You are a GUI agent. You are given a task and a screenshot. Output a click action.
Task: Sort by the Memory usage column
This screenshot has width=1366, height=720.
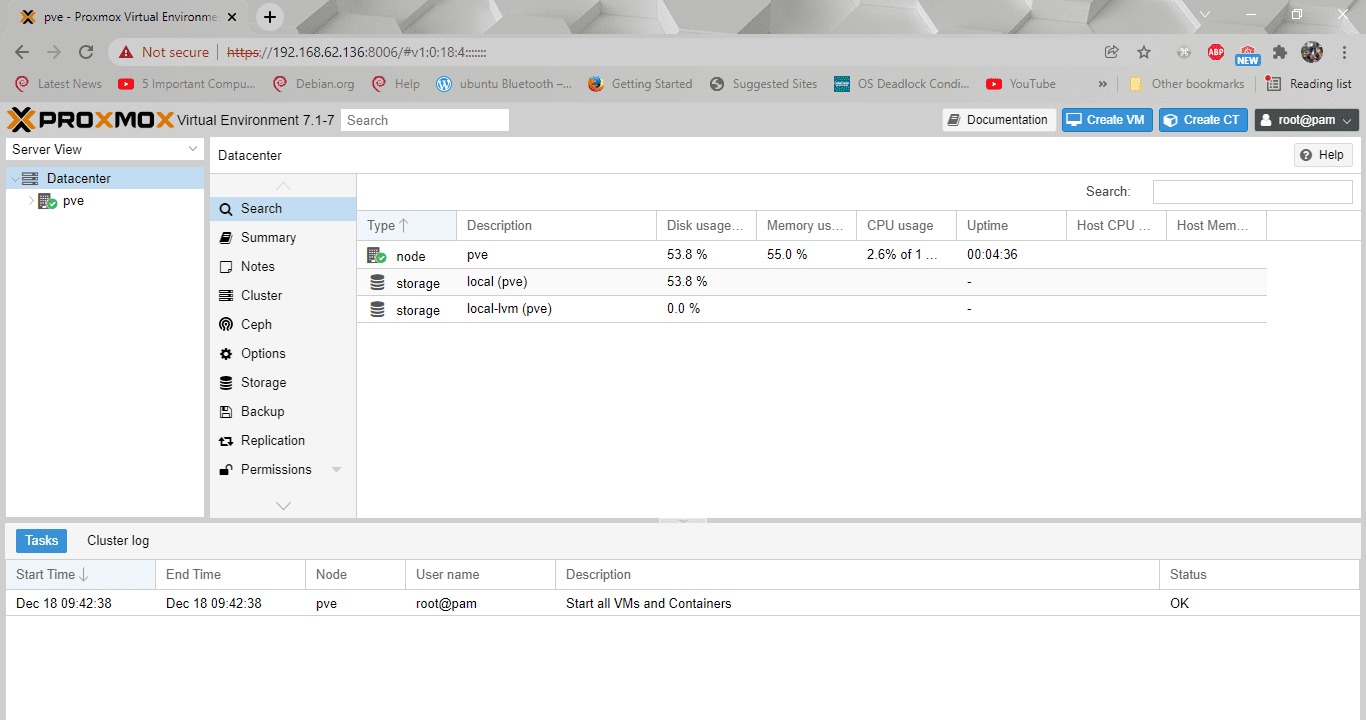point(807,225)
